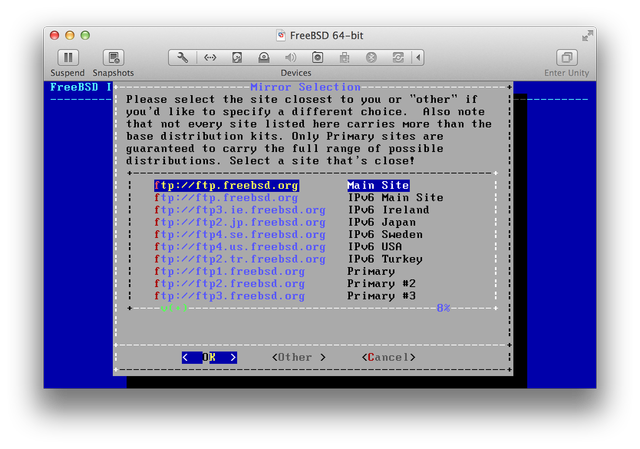The width and height of the screenshot is (640, 449).
Task: Click the "IPv6 Ireland" description
Action: [x=388, y=210]
